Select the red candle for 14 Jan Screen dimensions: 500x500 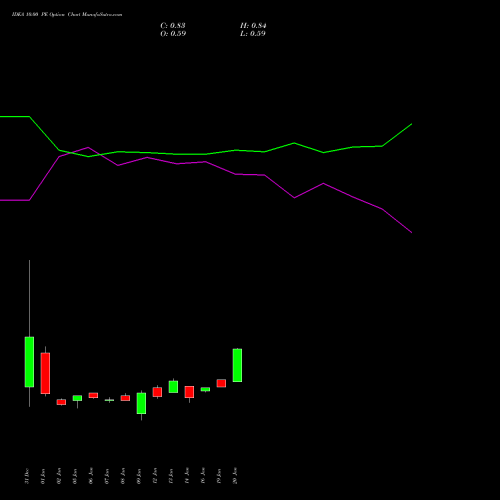click(189, 392)
